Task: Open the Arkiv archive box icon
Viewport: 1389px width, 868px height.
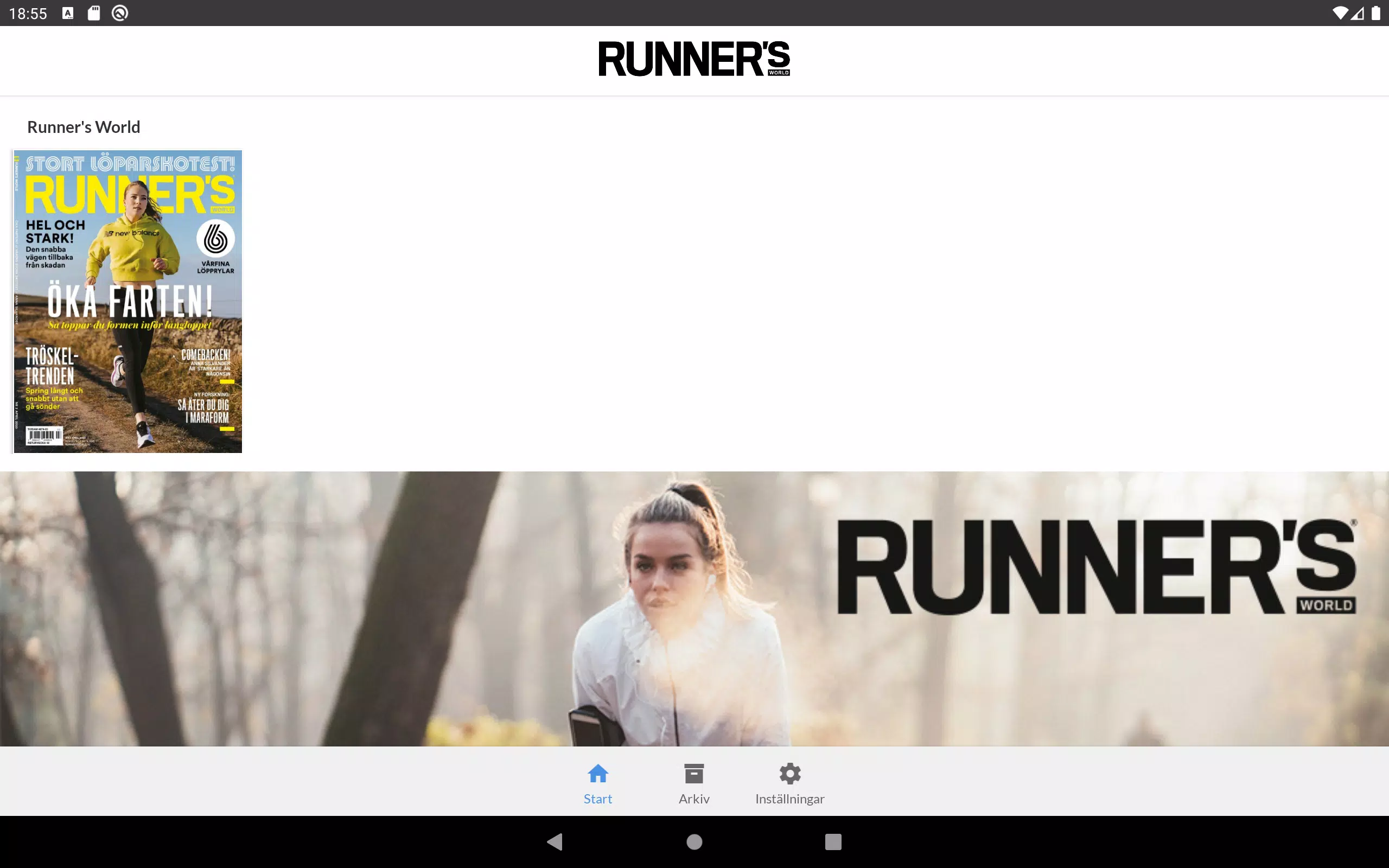Action: [x=694, y=773]
